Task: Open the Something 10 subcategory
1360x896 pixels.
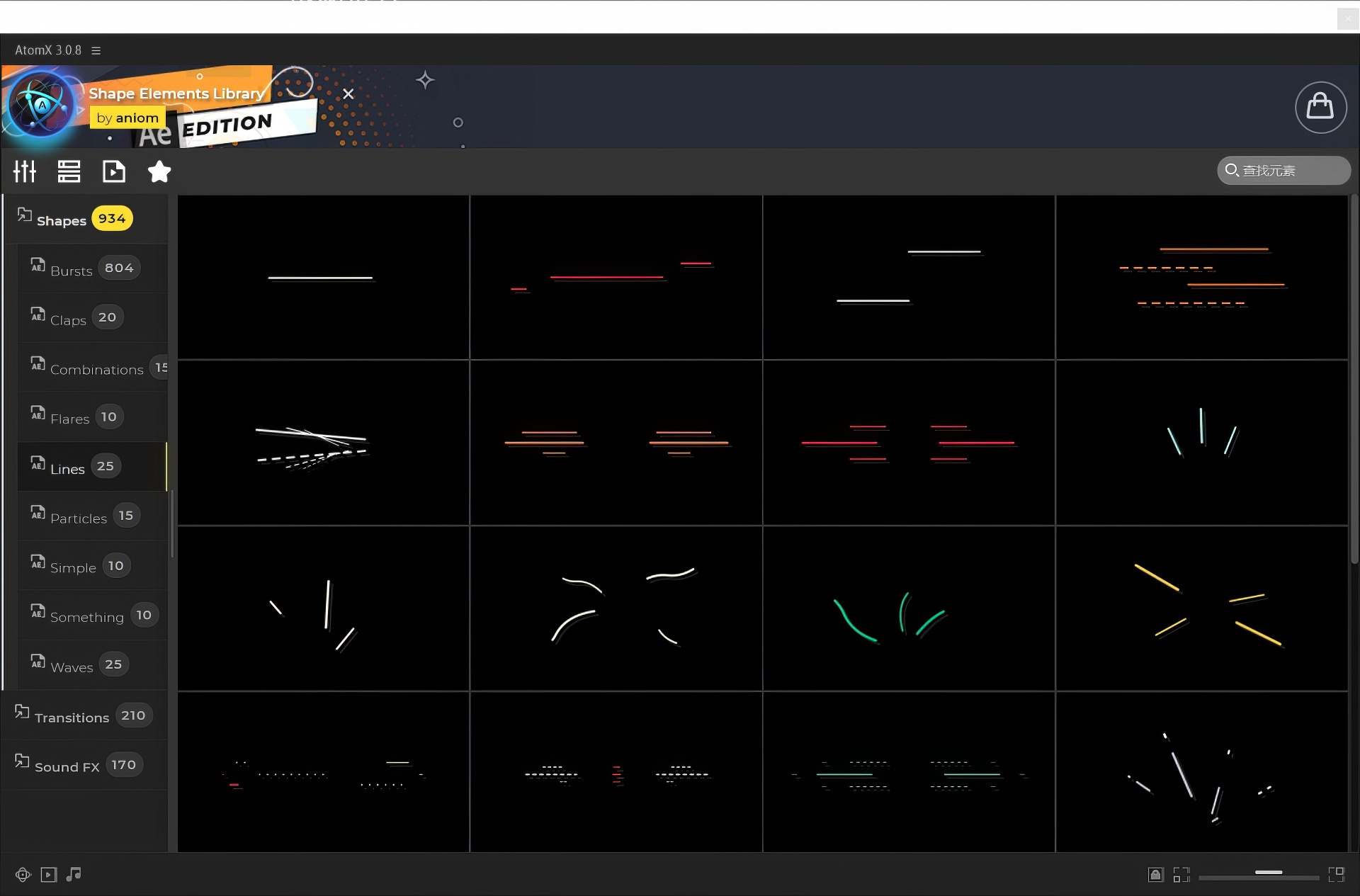Action: coord(92,616)
